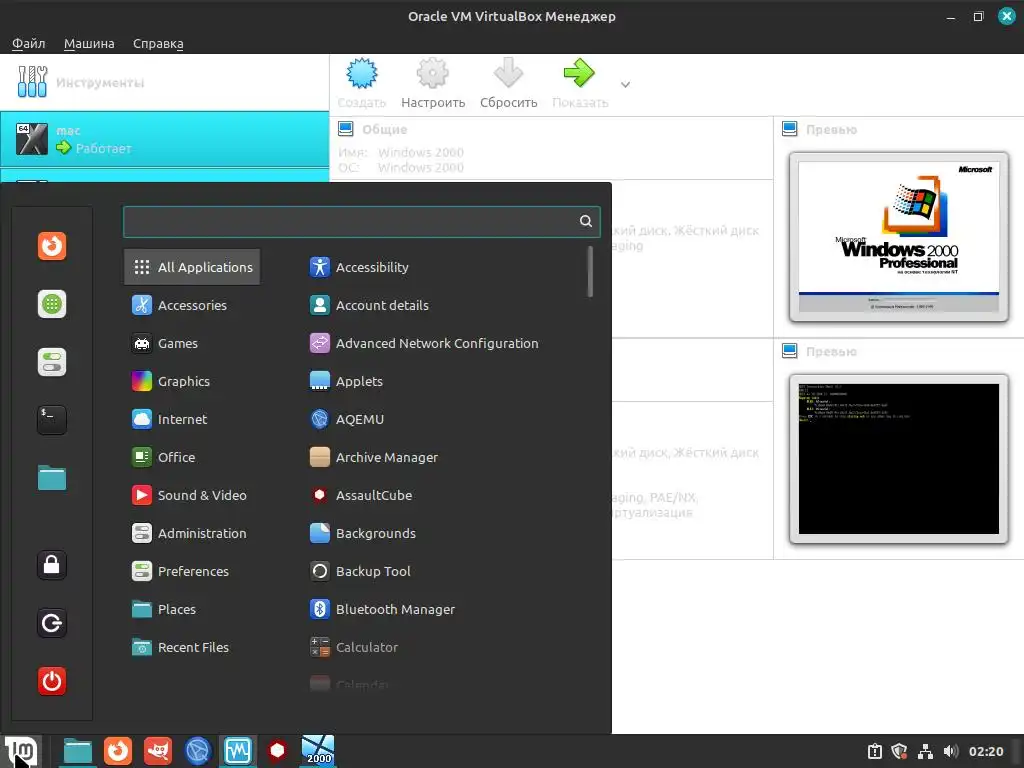Click the search magnifier icon
Image resolution: width=1024 pixels, height=768 pixels.
(x=586, y=221)
